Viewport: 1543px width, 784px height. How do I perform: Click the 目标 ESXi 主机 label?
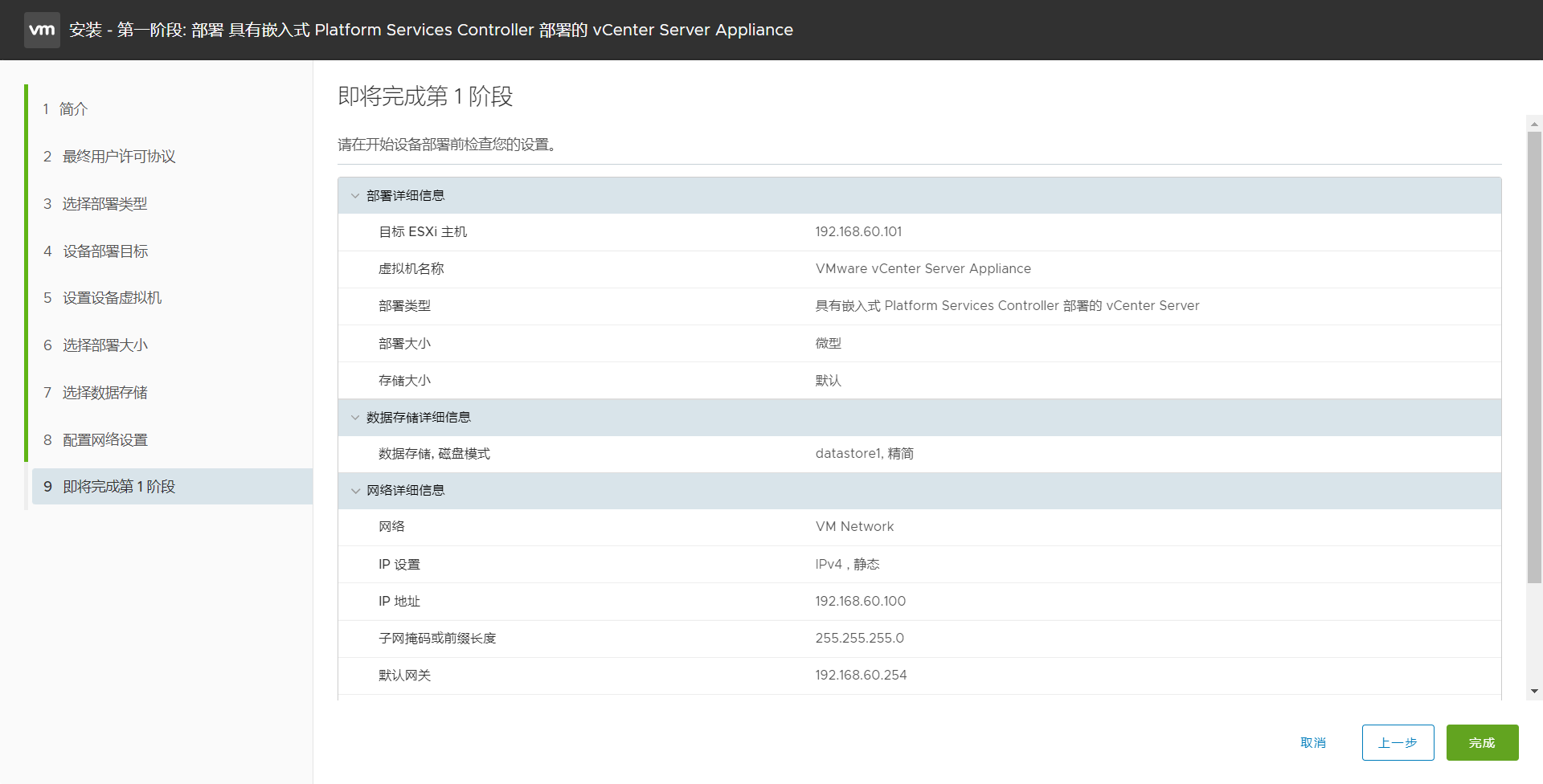pos(423,231)
